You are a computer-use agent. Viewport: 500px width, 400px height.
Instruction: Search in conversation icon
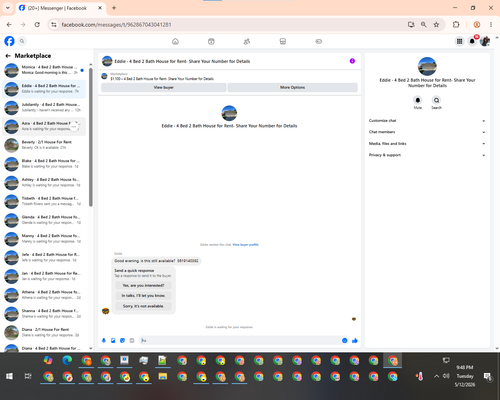(436, 100)
